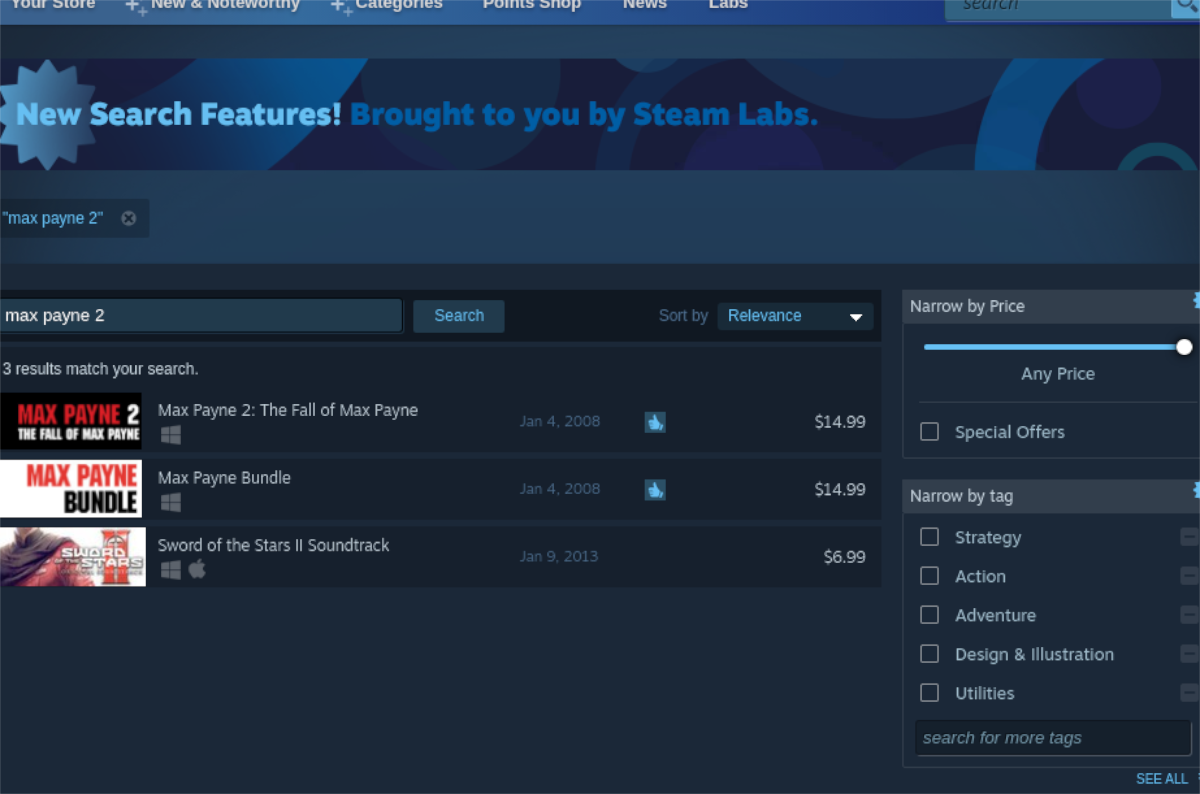The image size is (1200, 794).
Task: Remove the "max payne 2" search term tag
Action: click(x=128, y=218)
